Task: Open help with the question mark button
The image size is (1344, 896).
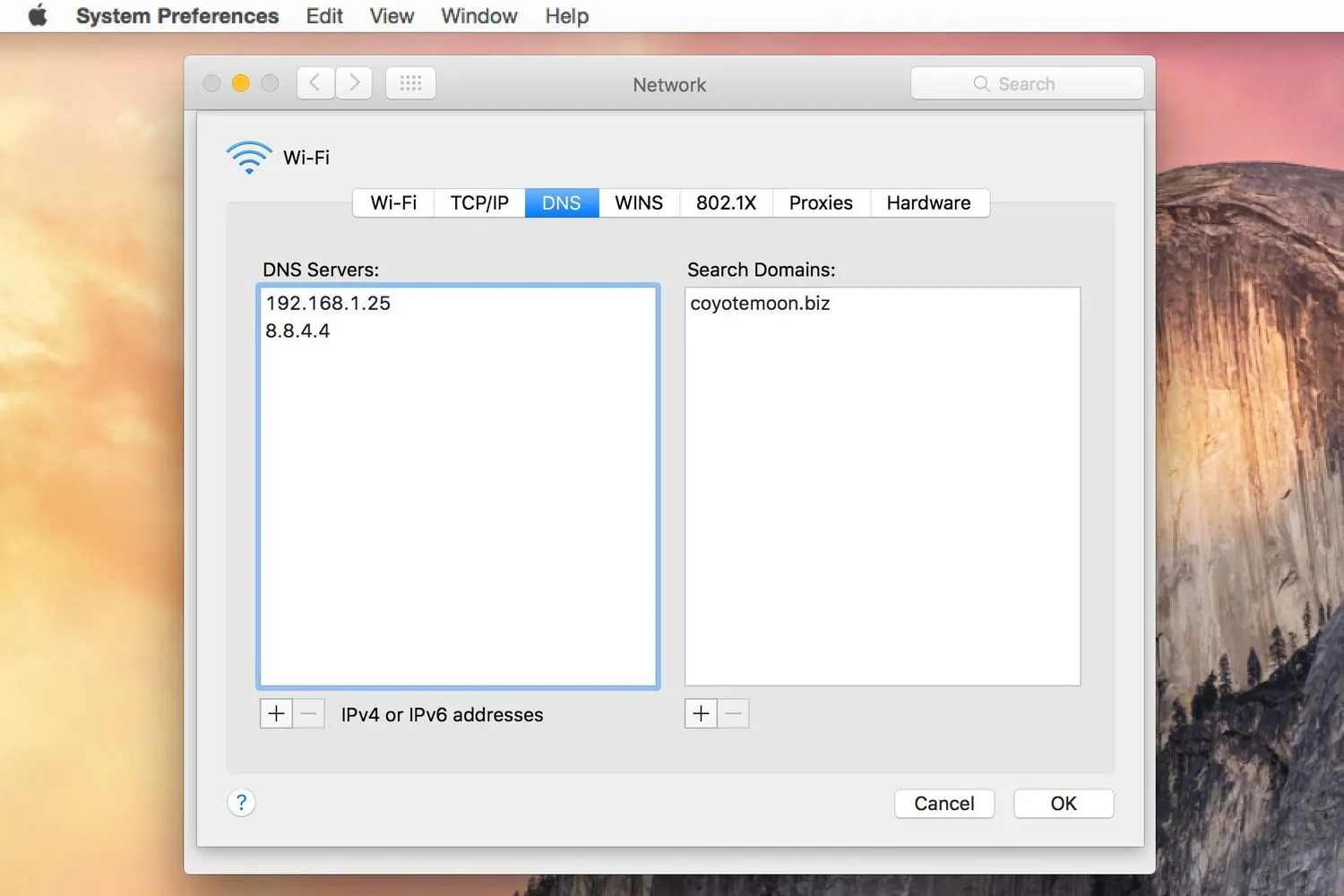Action: point(241,802)
